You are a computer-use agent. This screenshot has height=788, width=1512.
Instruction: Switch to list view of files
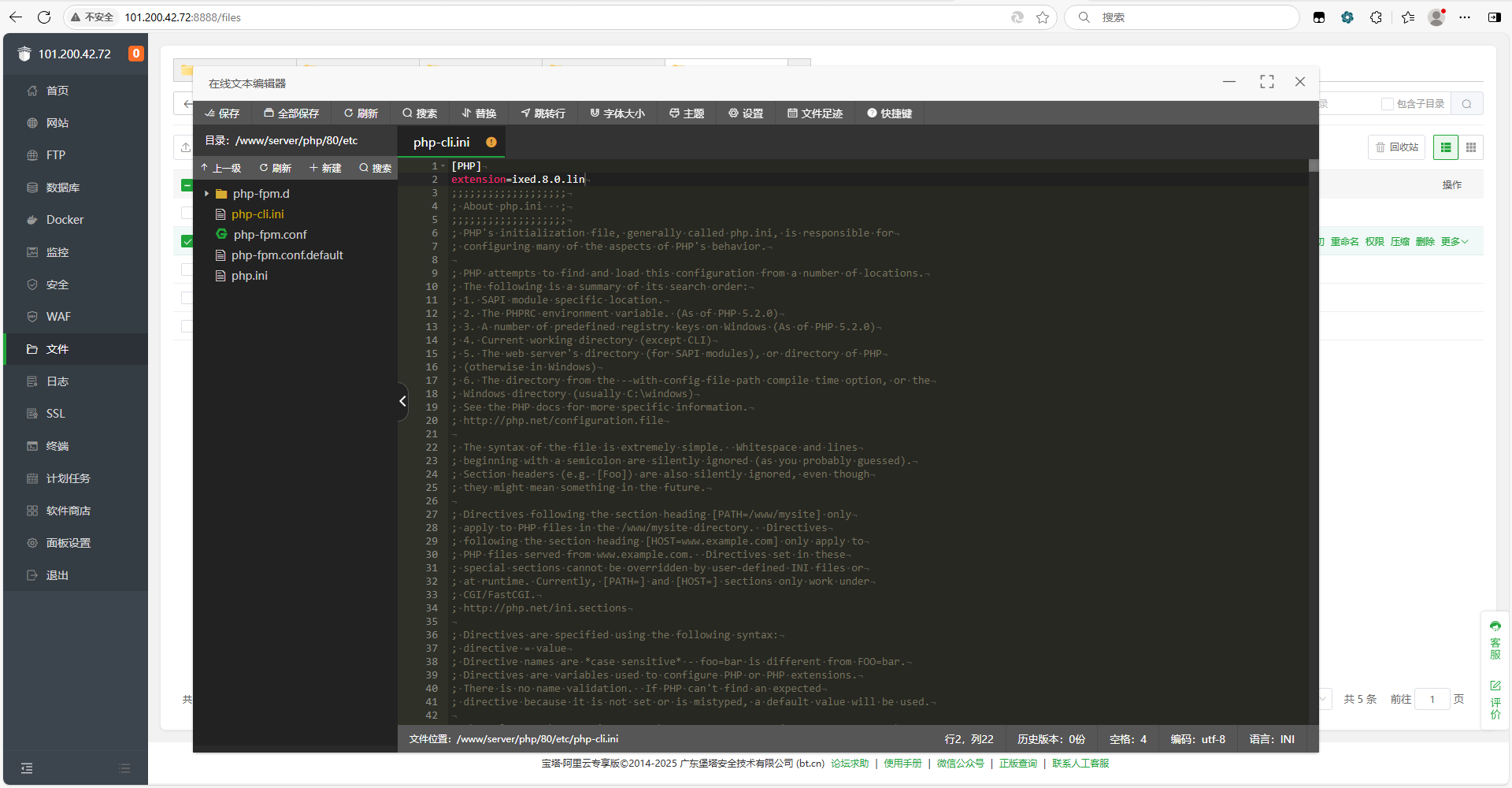(1446, 147)
